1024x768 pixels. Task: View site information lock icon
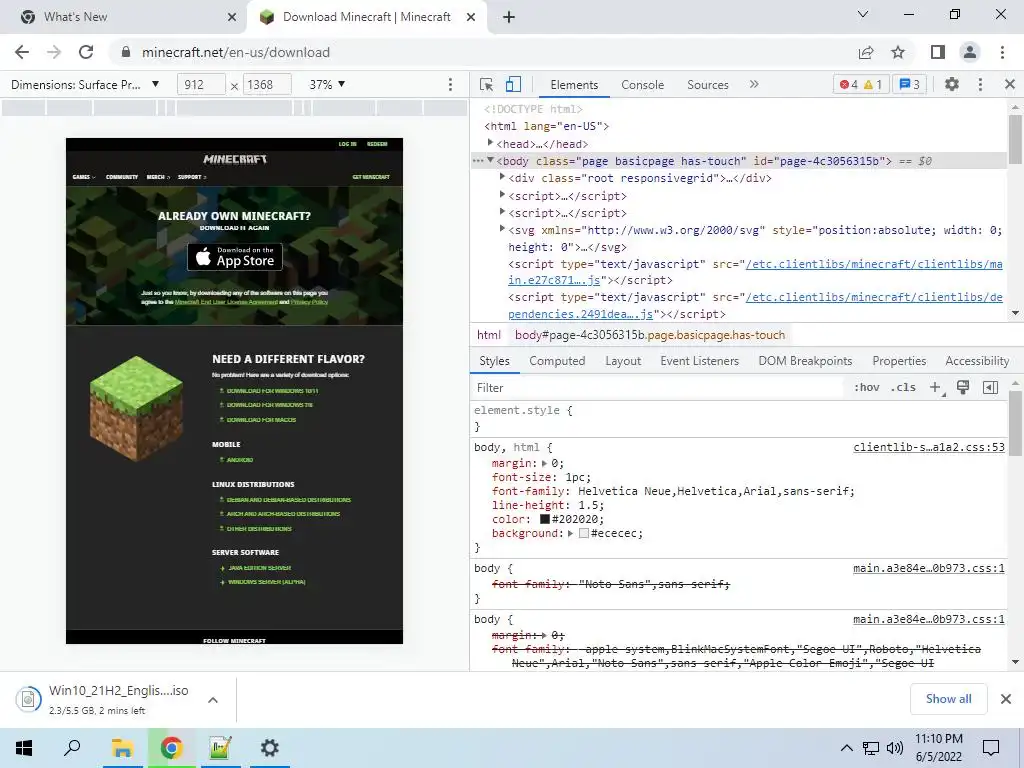126,52
